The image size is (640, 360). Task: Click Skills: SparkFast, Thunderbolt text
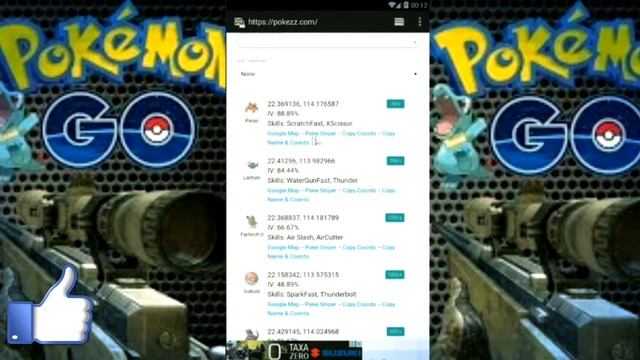point(312,294)
